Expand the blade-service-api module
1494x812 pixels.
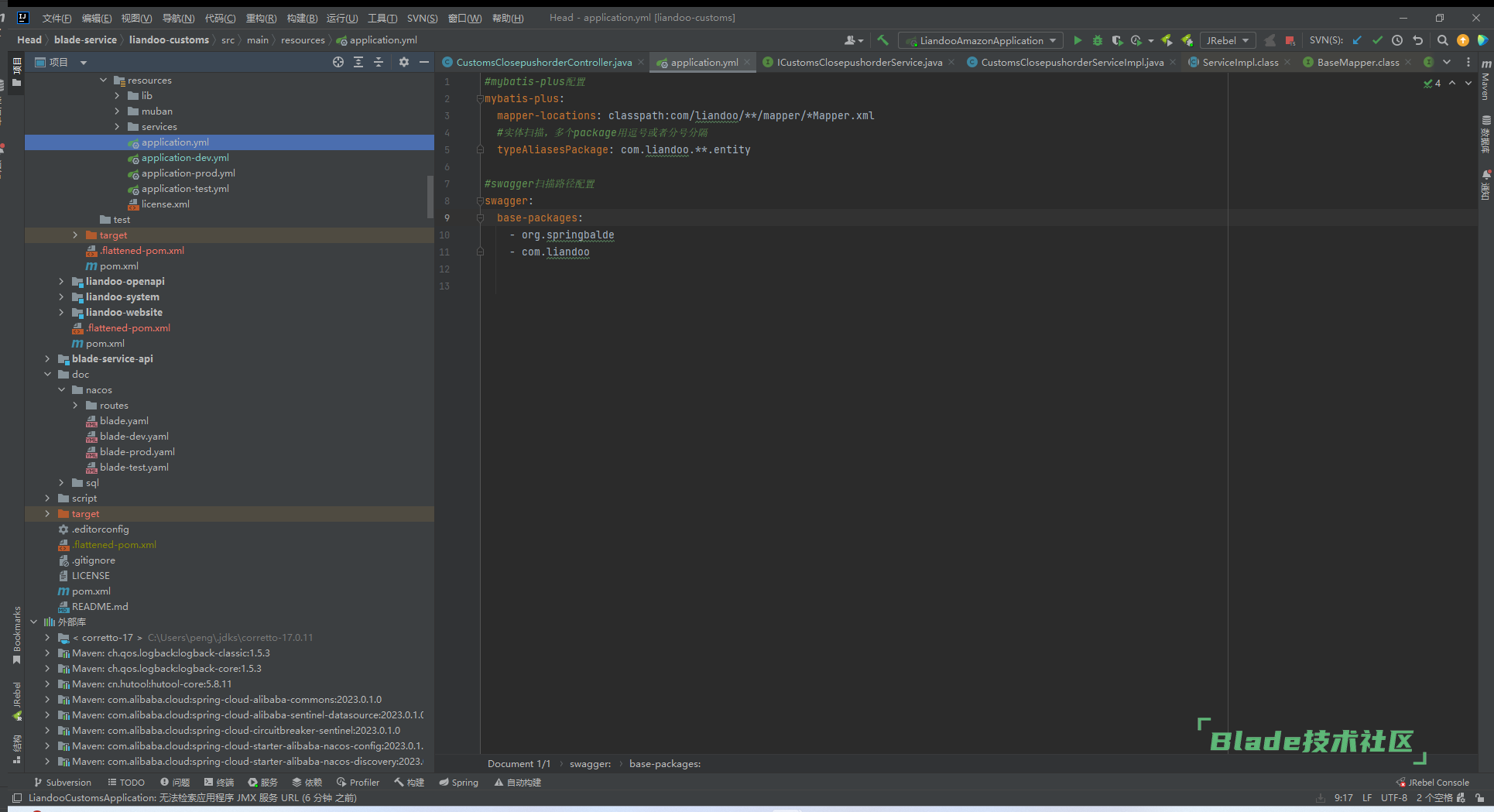[x=48, y=359]
